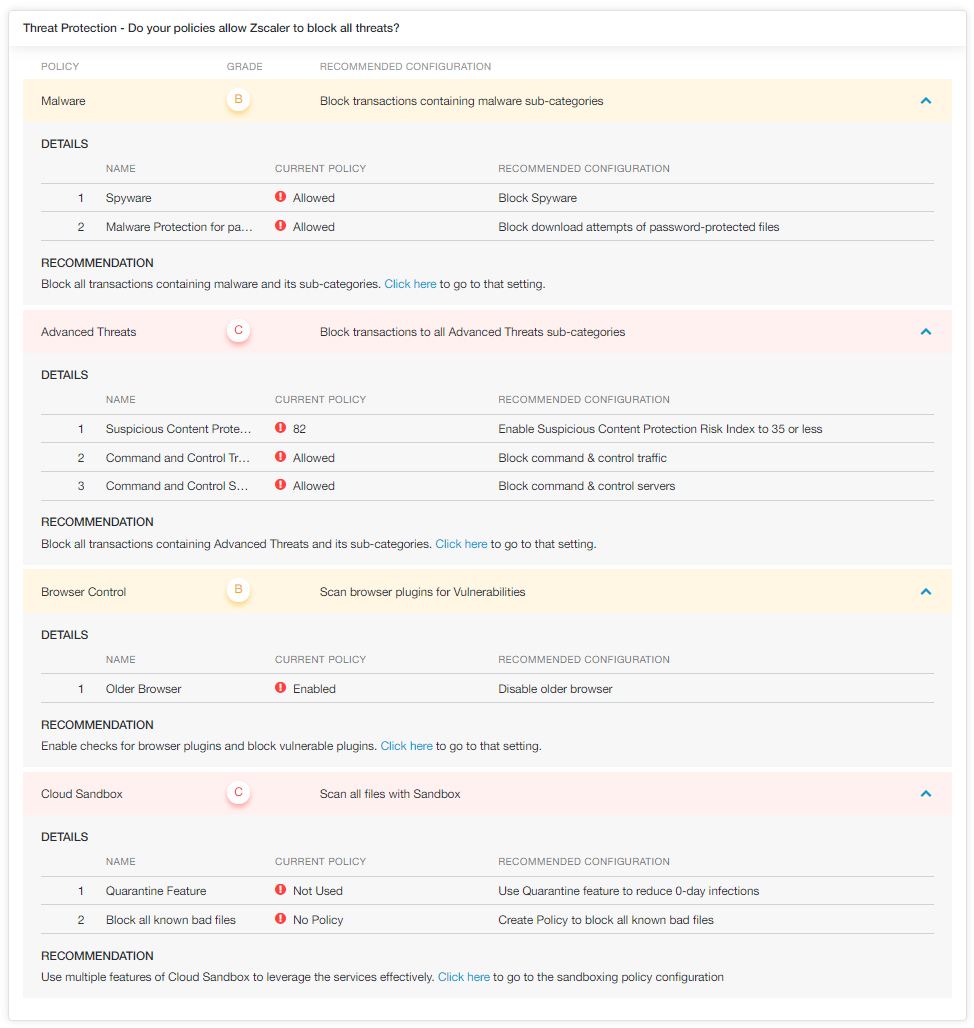The height and width of the screenshot is (1028, 974).
Task: Click the Browser Control grade B badge
Action: [x=238, y=590]
